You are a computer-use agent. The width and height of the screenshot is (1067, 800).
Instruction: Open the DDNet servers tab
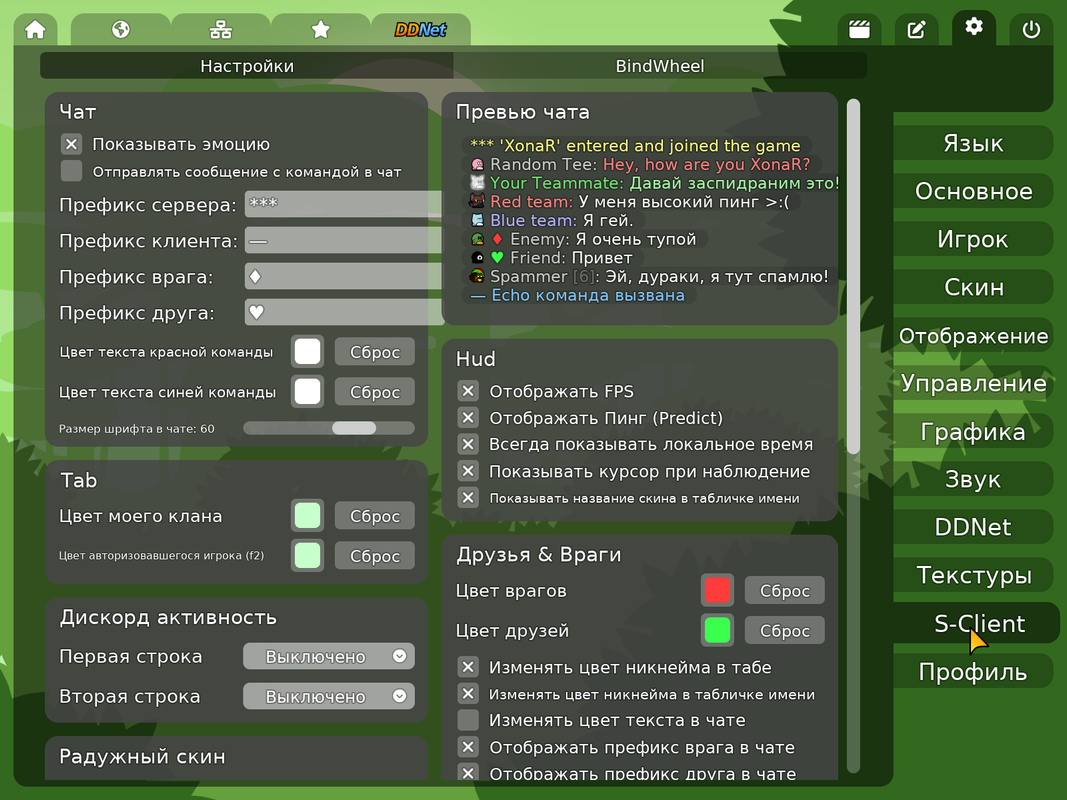pos(421,30)
